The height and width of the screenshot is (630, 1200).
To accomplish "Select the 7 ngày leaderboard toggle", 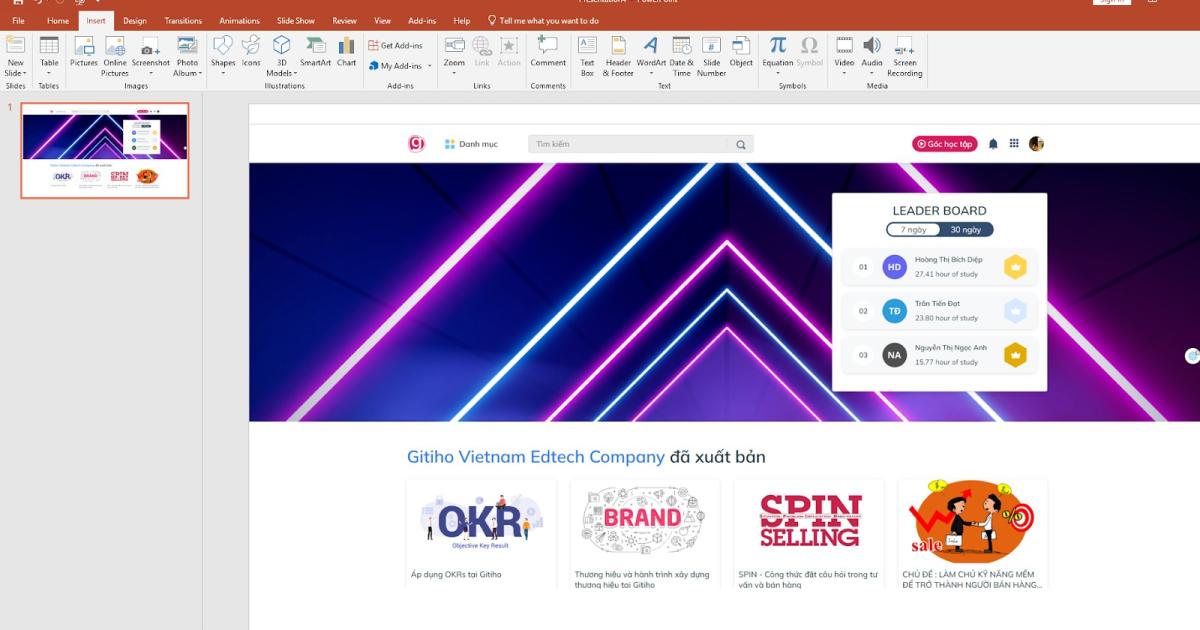I will (x=913, y=230).
